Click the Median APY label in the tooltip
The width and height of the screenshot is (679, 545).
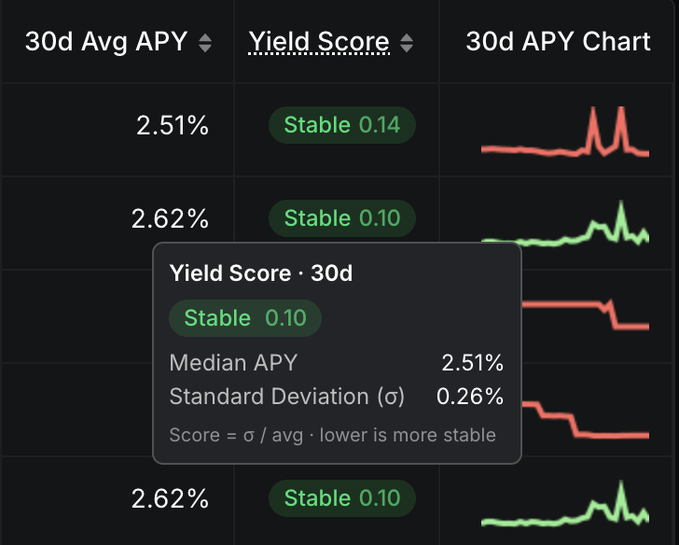coord(233,363)
